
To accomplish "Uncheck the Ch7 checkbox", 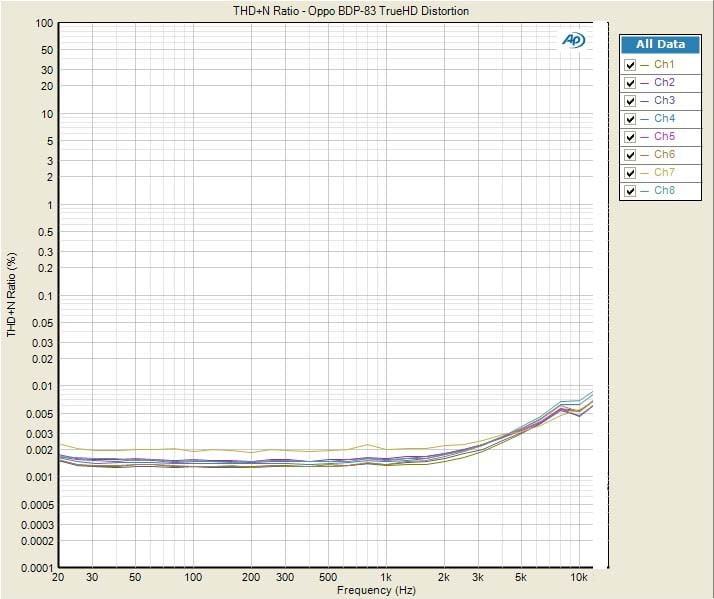I will pyautogui.click(x=630, y=173).
